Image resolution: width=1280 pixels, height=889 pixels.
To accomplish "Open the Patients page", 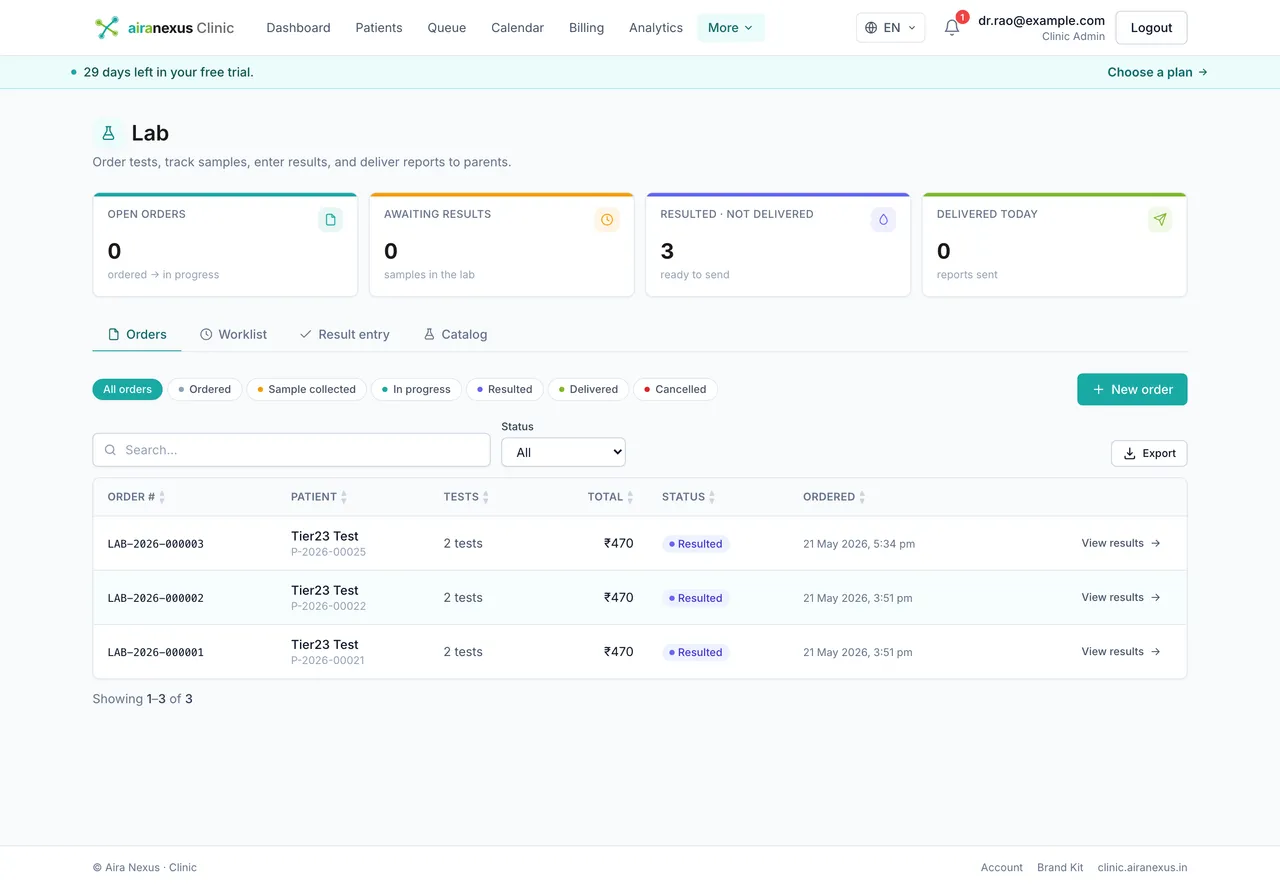I will [379, 28].
